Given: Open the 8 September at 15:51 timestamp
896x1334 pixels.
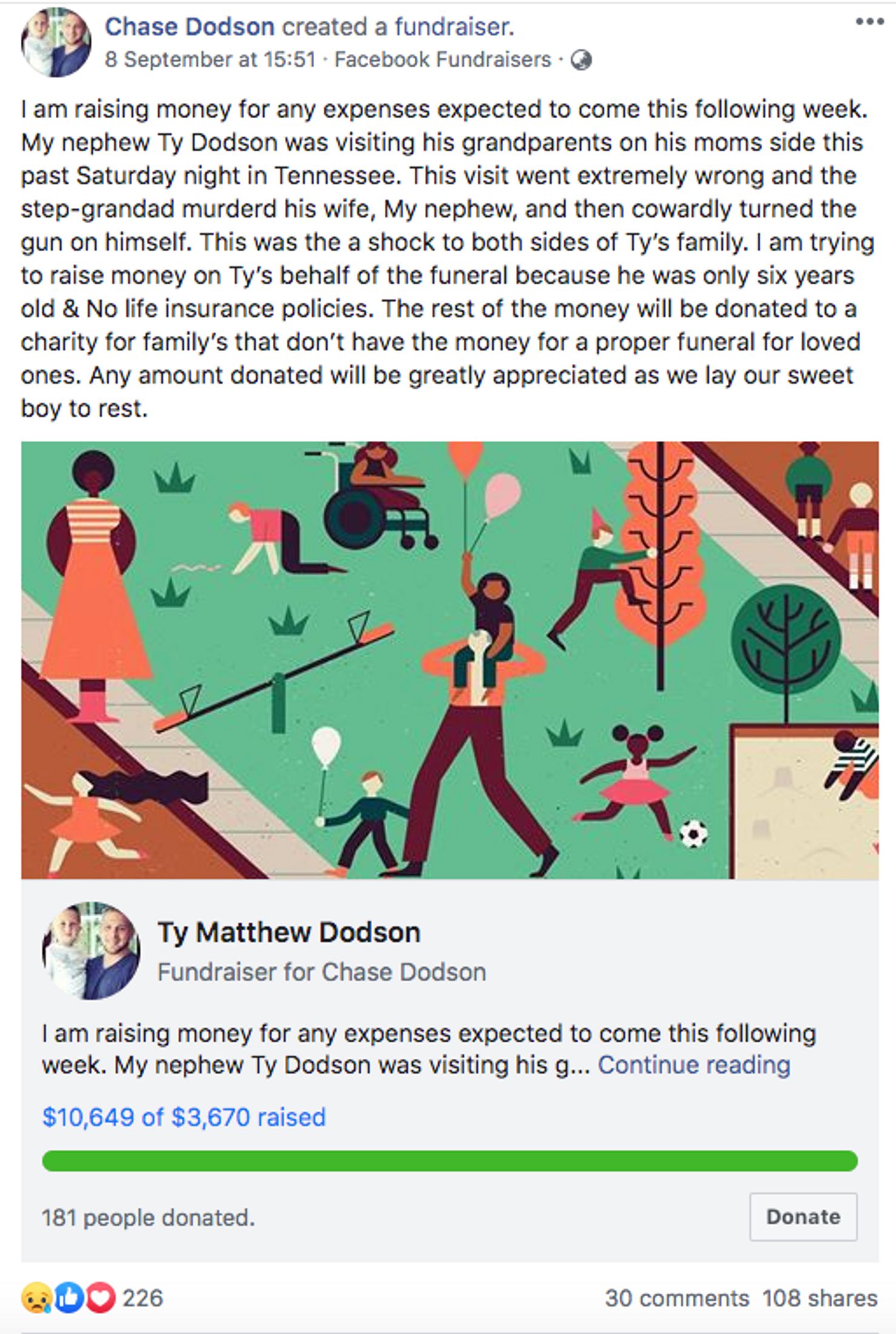Looking at the screenshot, I should [210, 59].
